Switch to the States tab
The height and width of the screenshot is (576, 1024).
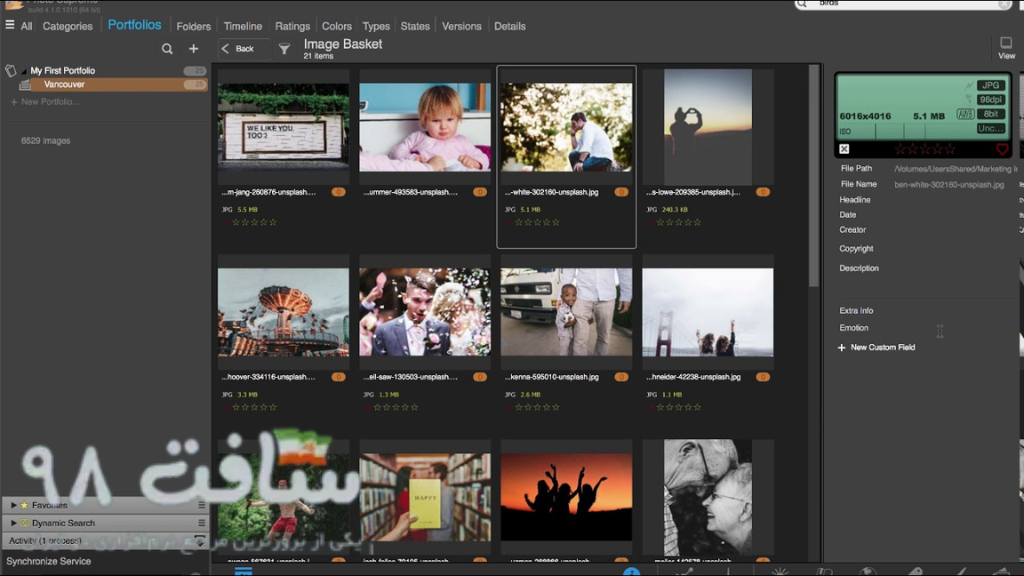(x=415, y=26)
